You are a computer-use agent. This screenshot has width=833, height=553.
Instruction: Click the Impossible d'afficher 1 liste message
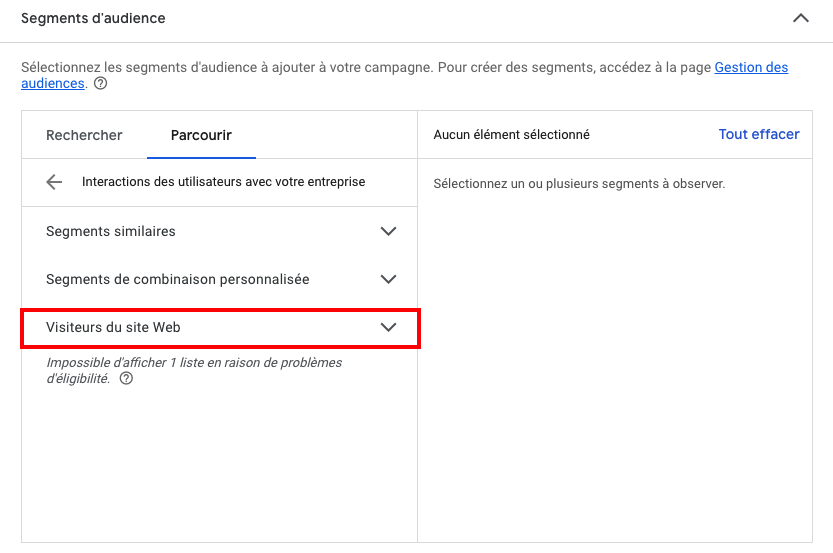point(193,362)
